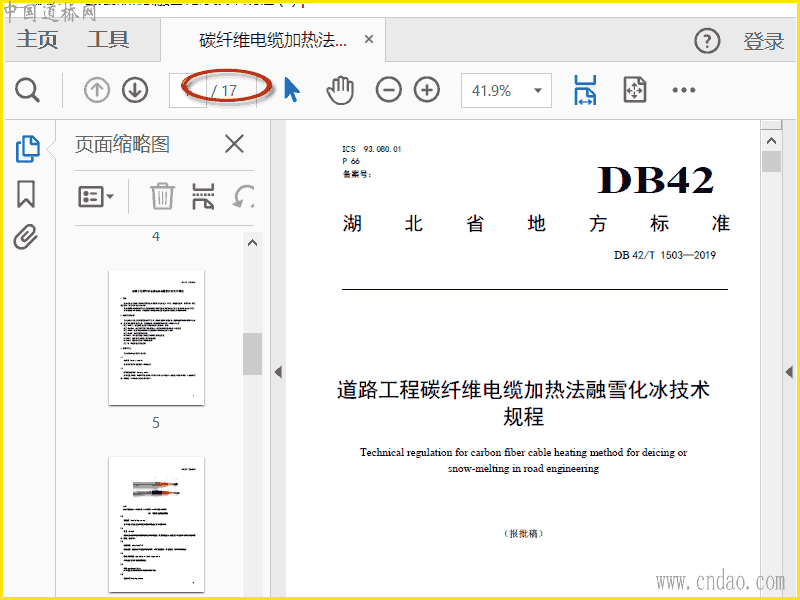Click the thumbnail panel scrollbar handle
The height and width of the screenshot is (600, 800).
point(252,354)
